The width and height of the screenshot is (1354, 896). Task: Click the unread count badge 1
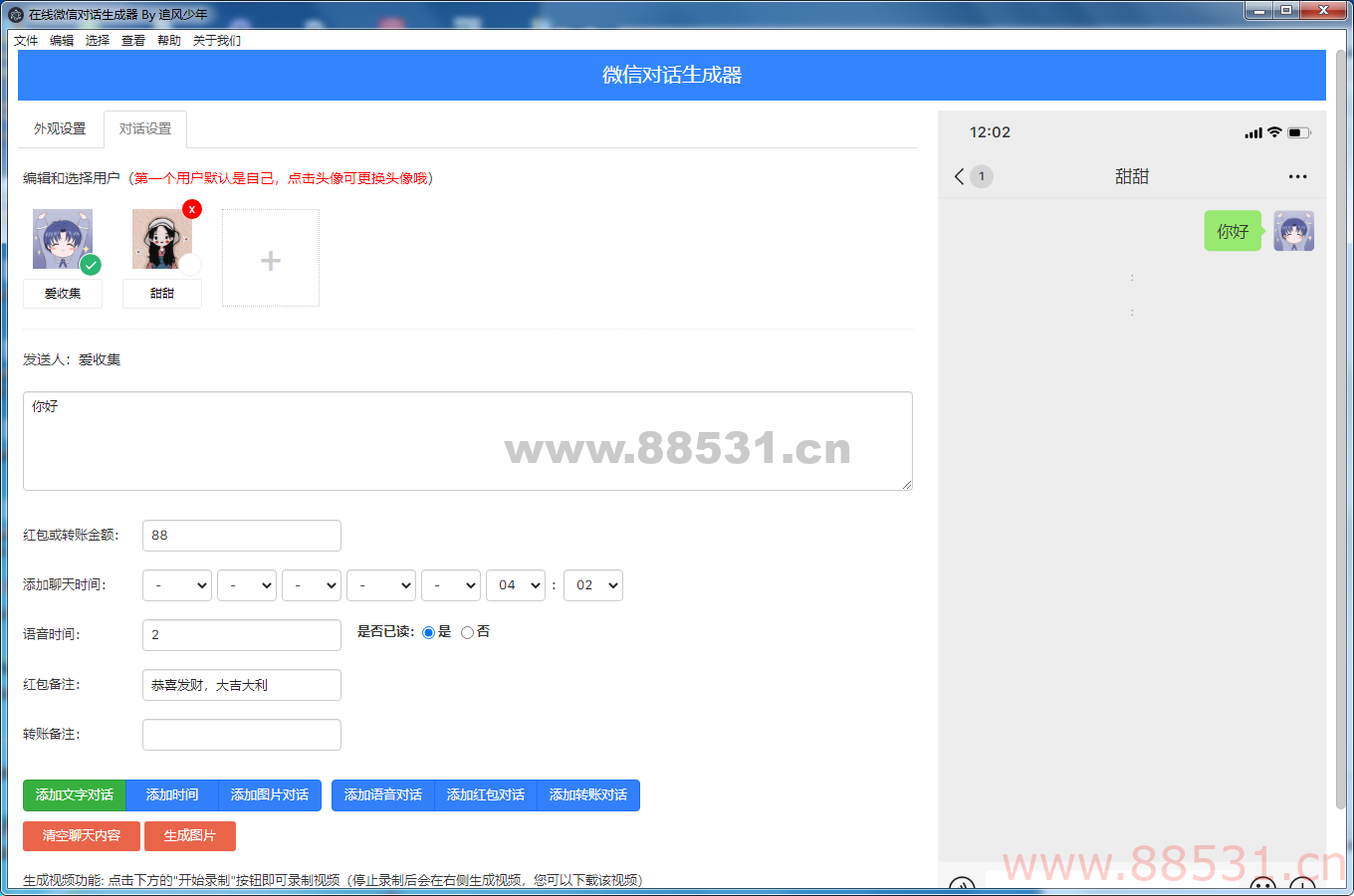[x=982, y=176]
